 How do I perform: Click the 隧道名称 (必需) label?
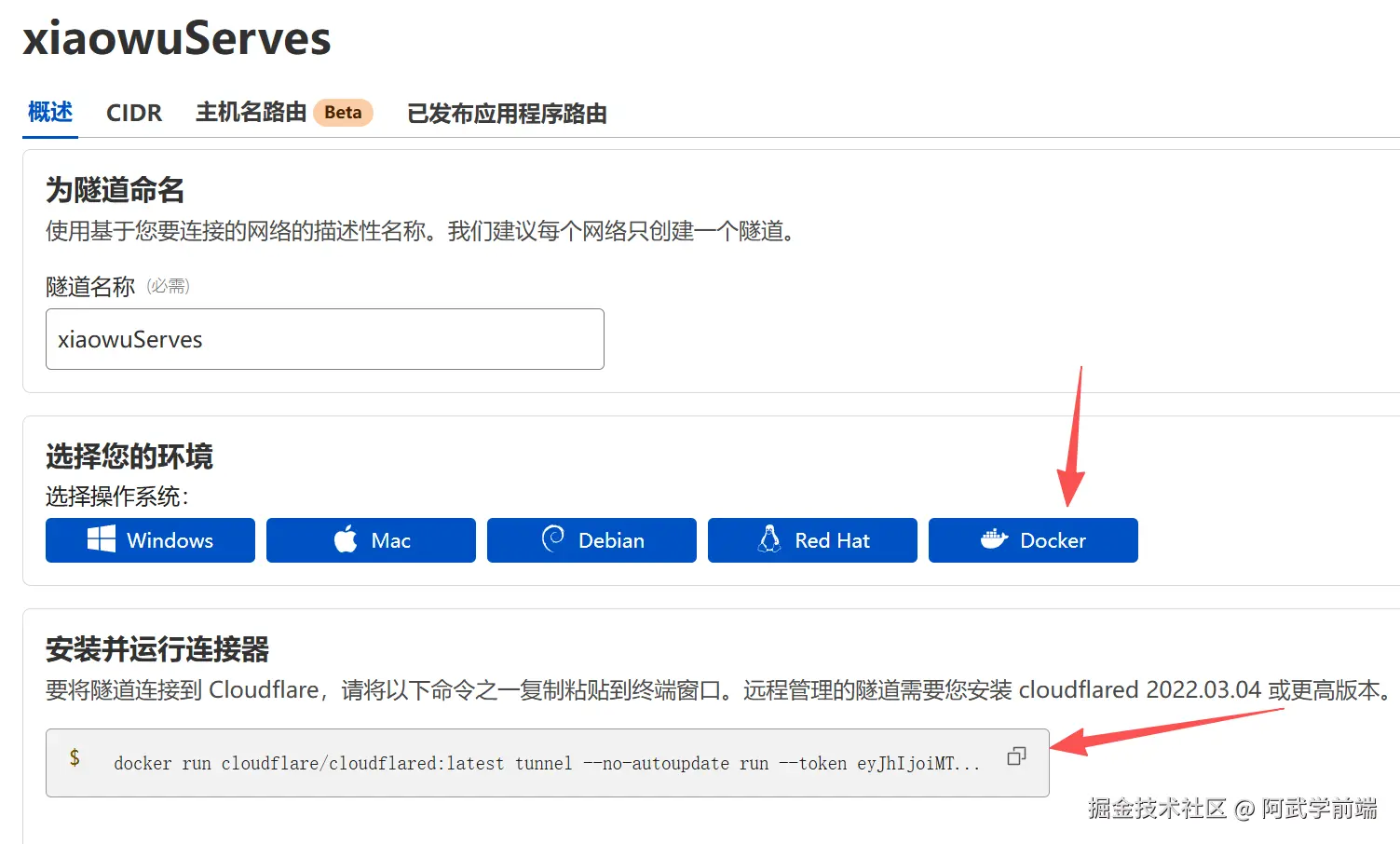click(x=117, y=286)
